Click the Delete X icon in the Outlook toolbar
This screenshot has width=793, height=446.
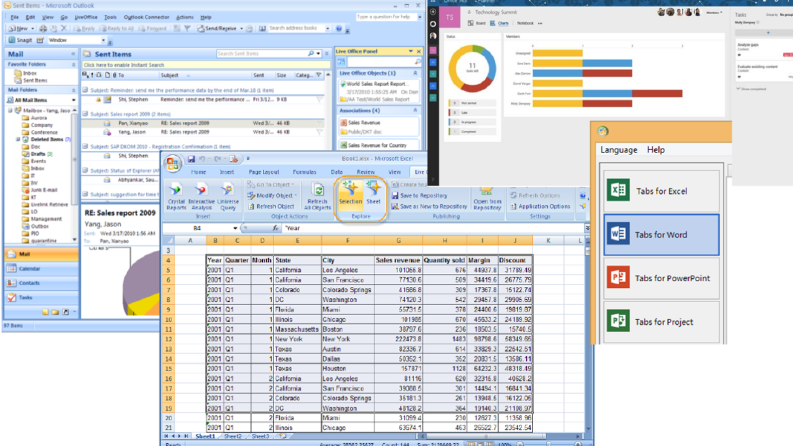click(64, 28)
